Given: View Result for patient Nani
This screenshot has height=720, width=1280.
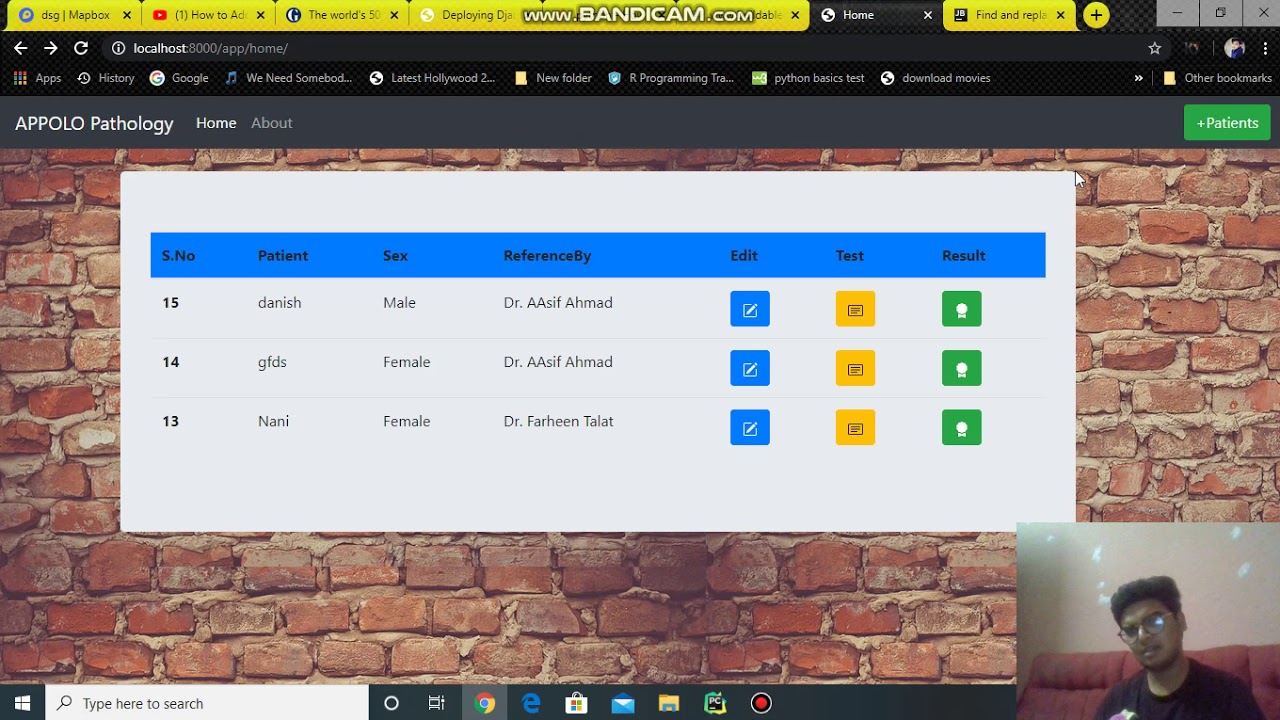Looking at the screenshot, I should pos(961,428).
